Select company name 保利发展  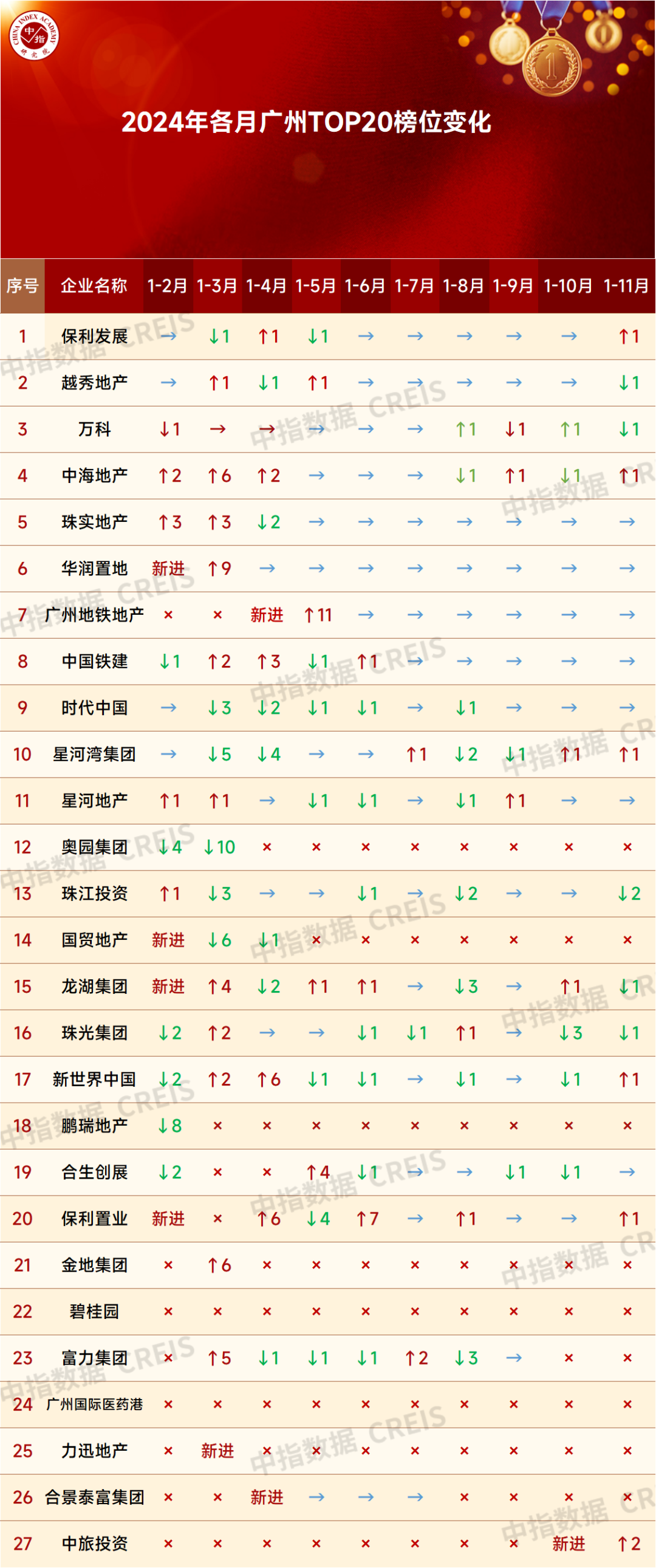pyautogui.click(x=94, y=336)
